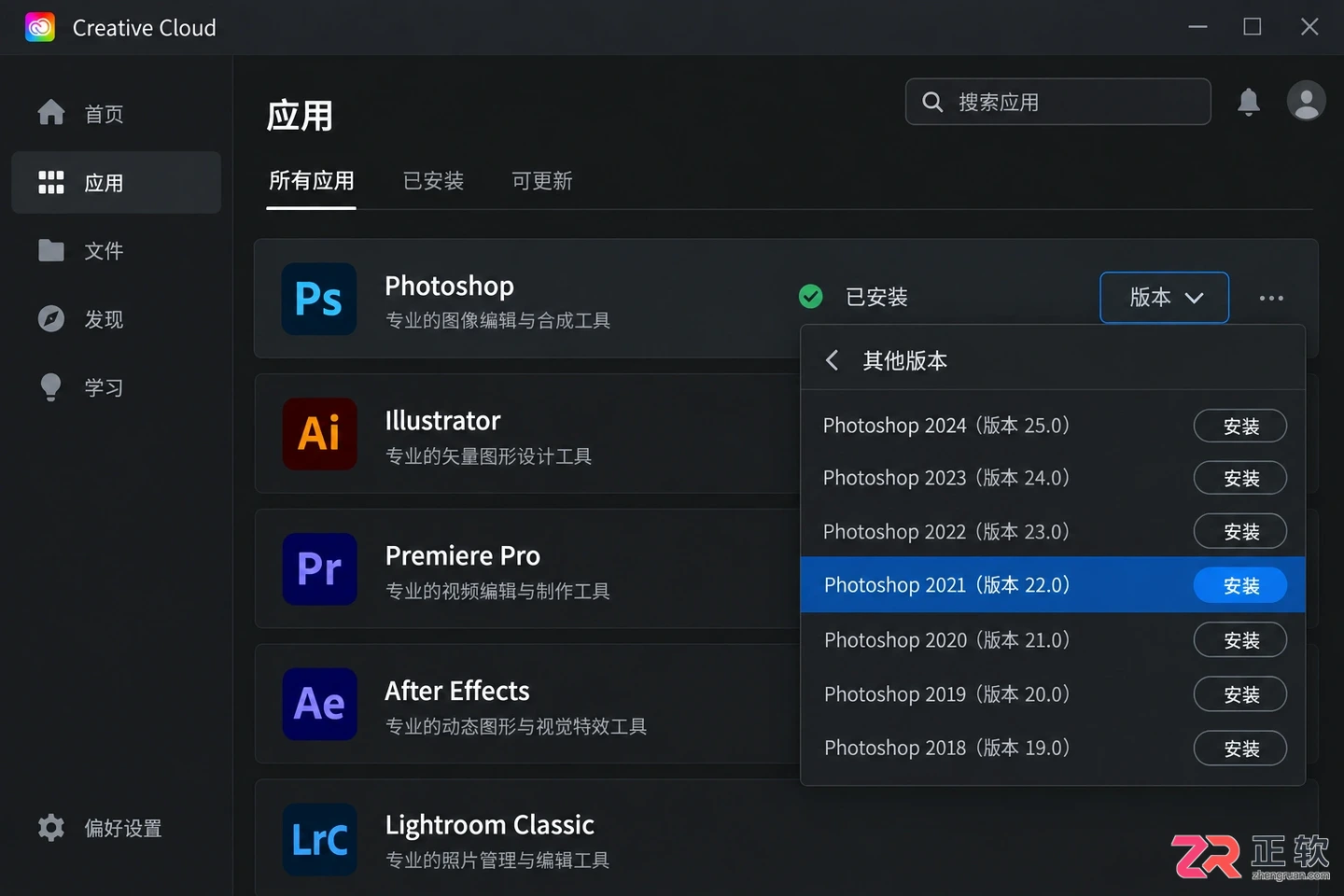
Task: Switch to the 所有应用 tab
Action: coord(312,180)
